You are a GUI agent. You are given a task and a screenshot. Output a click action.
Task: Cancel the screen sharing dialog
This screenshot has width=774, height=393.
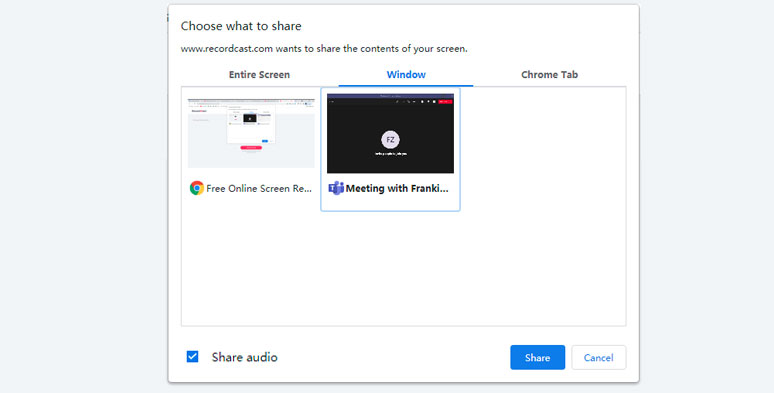click(x=599, y=357)
